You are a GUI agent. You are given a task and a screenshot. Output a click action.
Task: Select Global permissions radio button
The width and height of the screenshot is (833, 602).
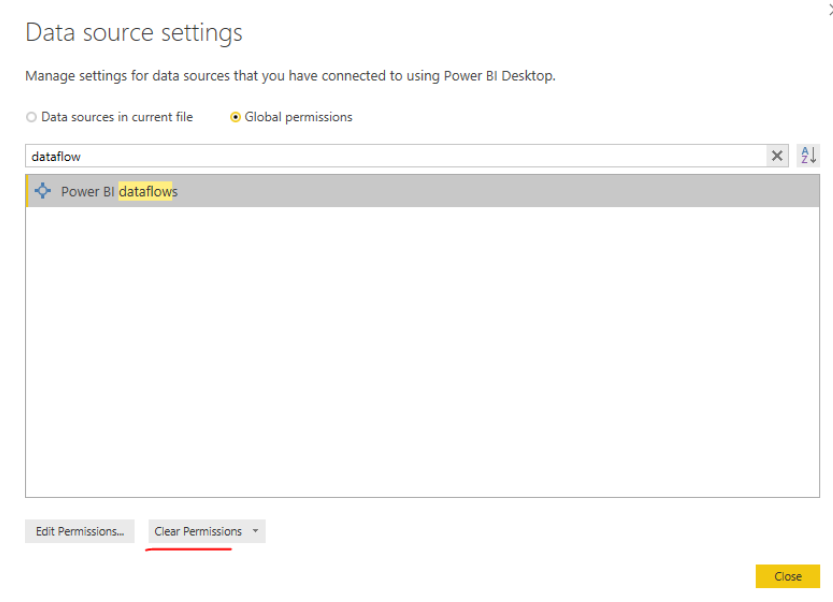pos(235,117)
